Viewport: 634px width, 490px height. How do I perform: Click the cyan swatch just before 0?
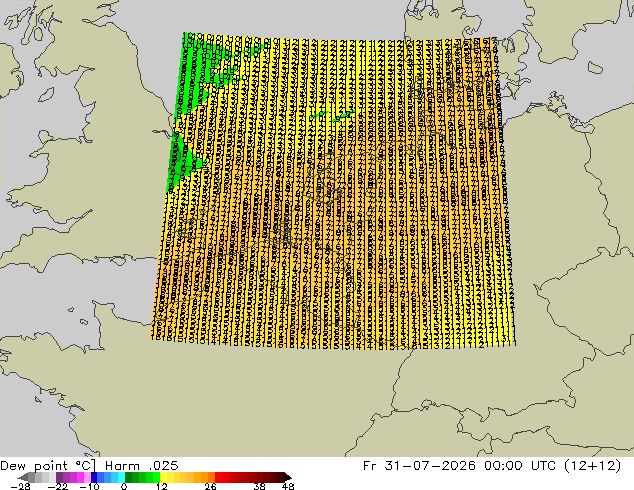pyautogui.click(x=121, y=477)
